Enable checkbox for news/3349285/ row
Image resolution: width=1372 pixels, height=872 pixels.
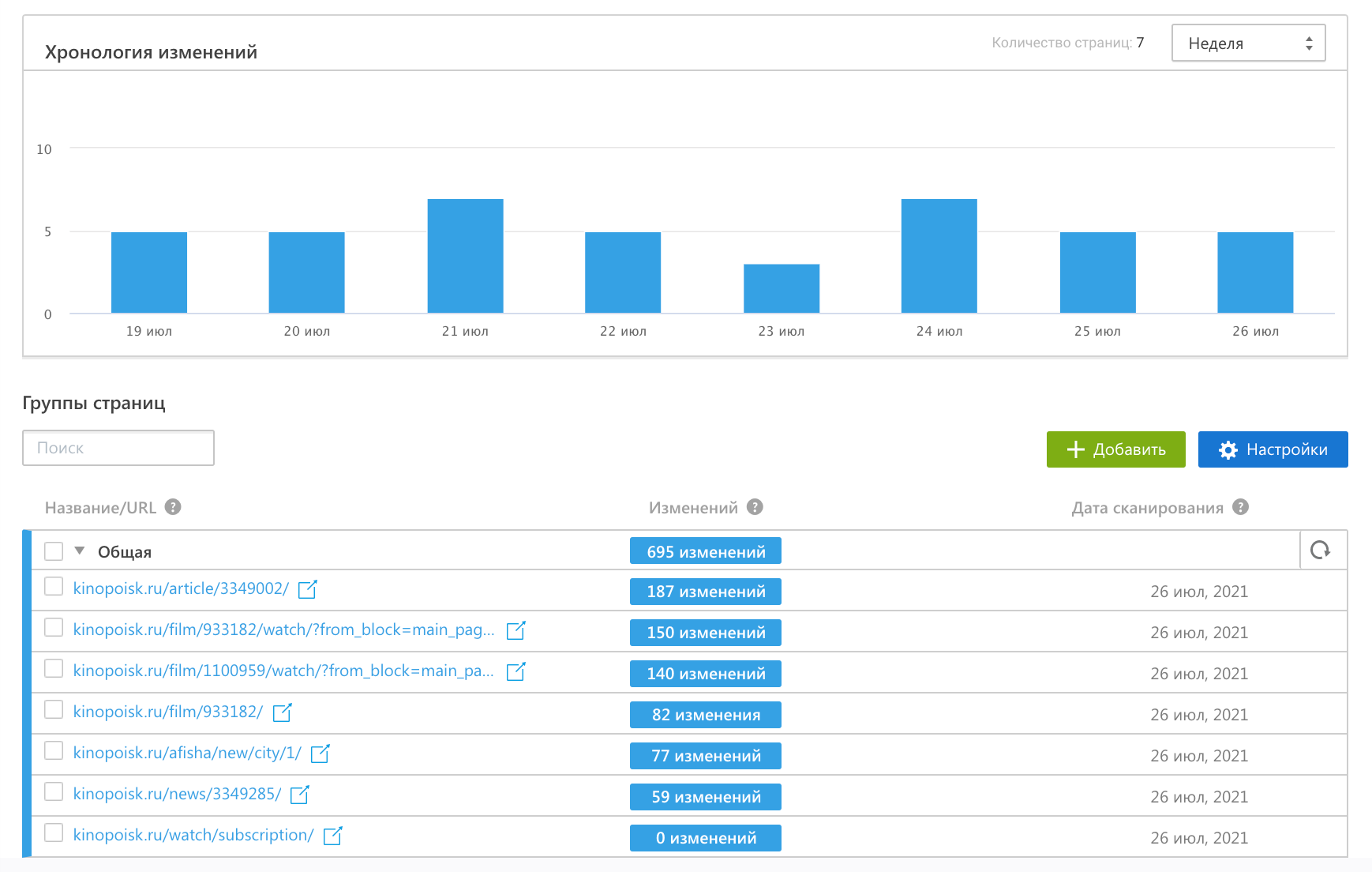click(x=54, y=791)
